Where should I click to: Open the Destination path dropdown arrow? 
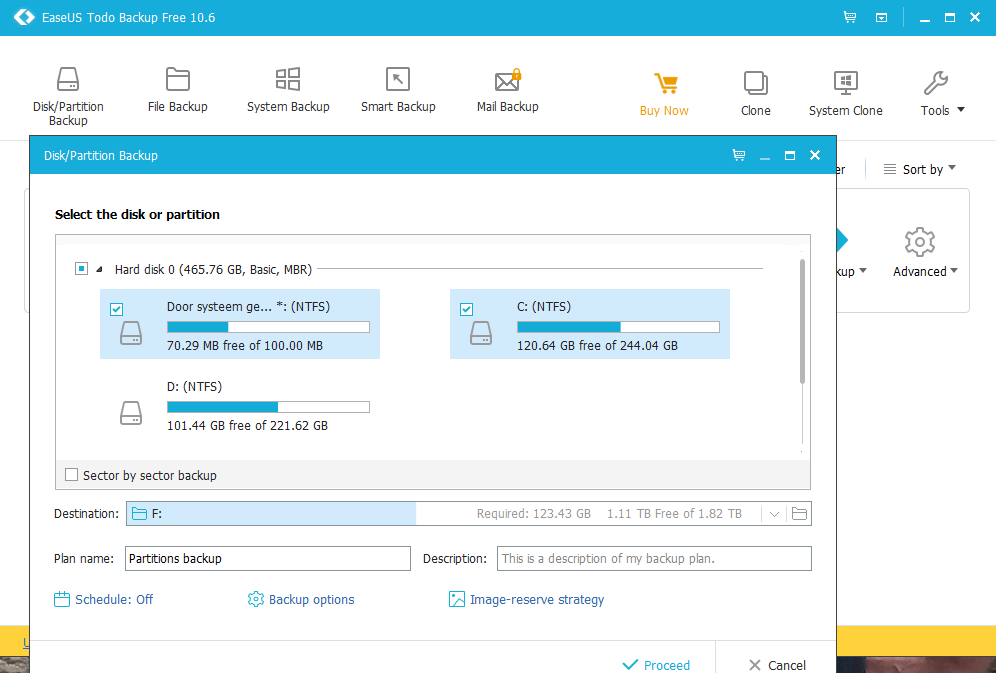tap(774, 514)
